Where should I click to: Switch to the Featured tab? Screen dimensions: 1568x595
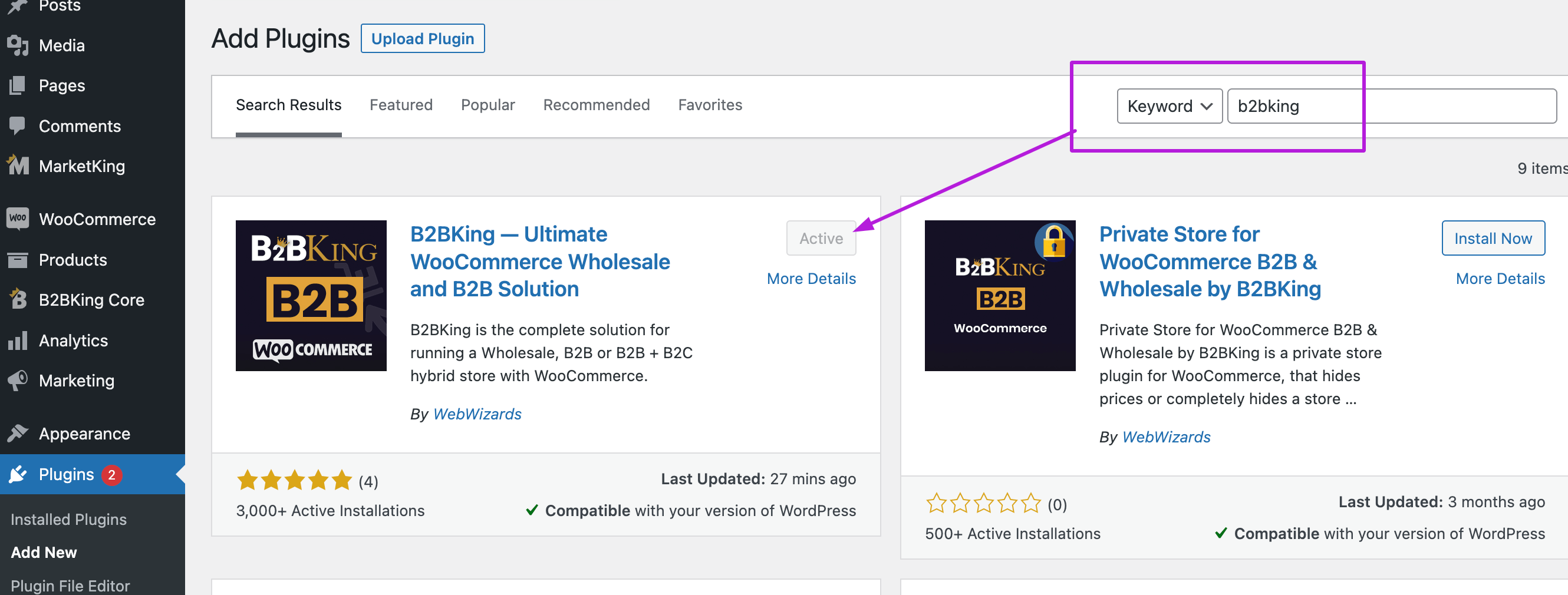400,105
